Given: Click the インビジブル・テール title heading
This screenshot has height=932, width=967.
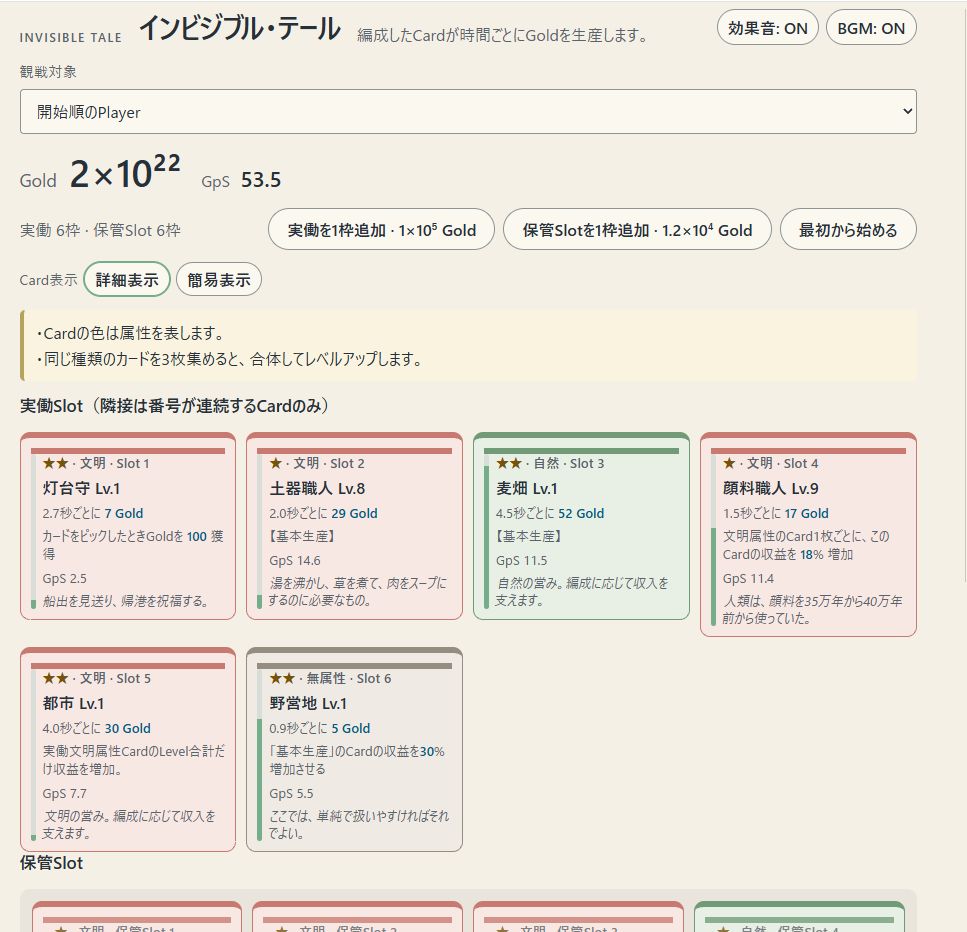Looking at the screenshot, I should click(240, 29).
